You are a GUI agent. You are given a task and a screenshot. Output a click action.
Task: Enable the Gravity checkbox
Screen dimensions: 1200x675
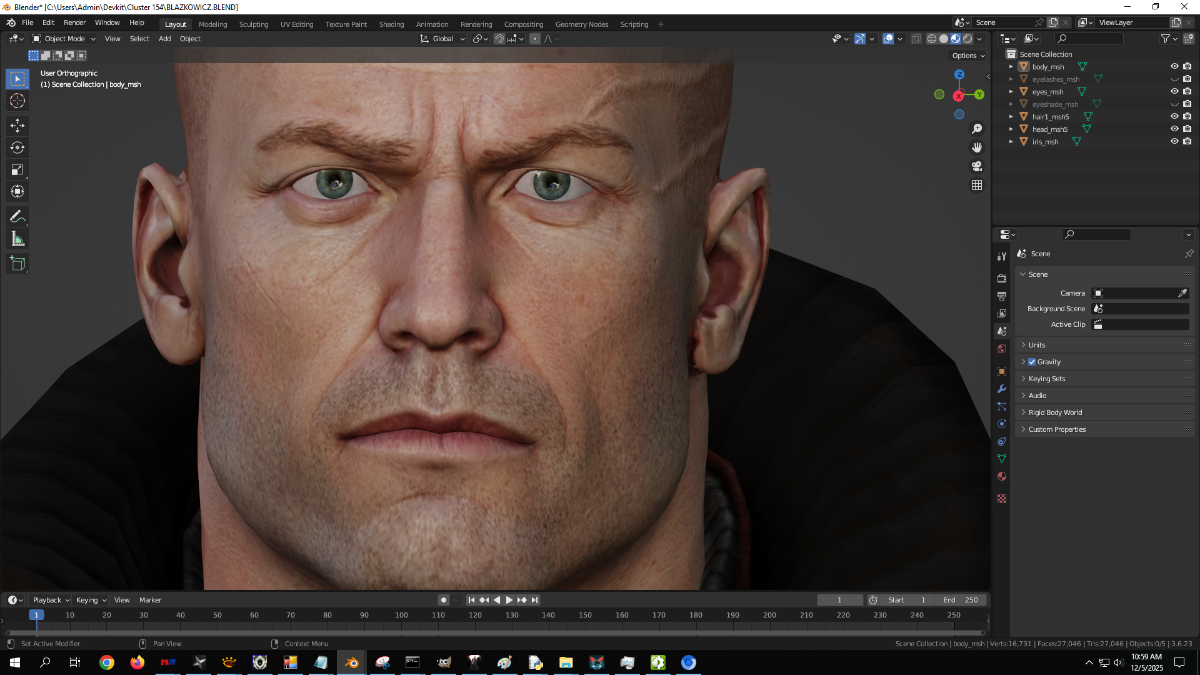point(1032,362)
